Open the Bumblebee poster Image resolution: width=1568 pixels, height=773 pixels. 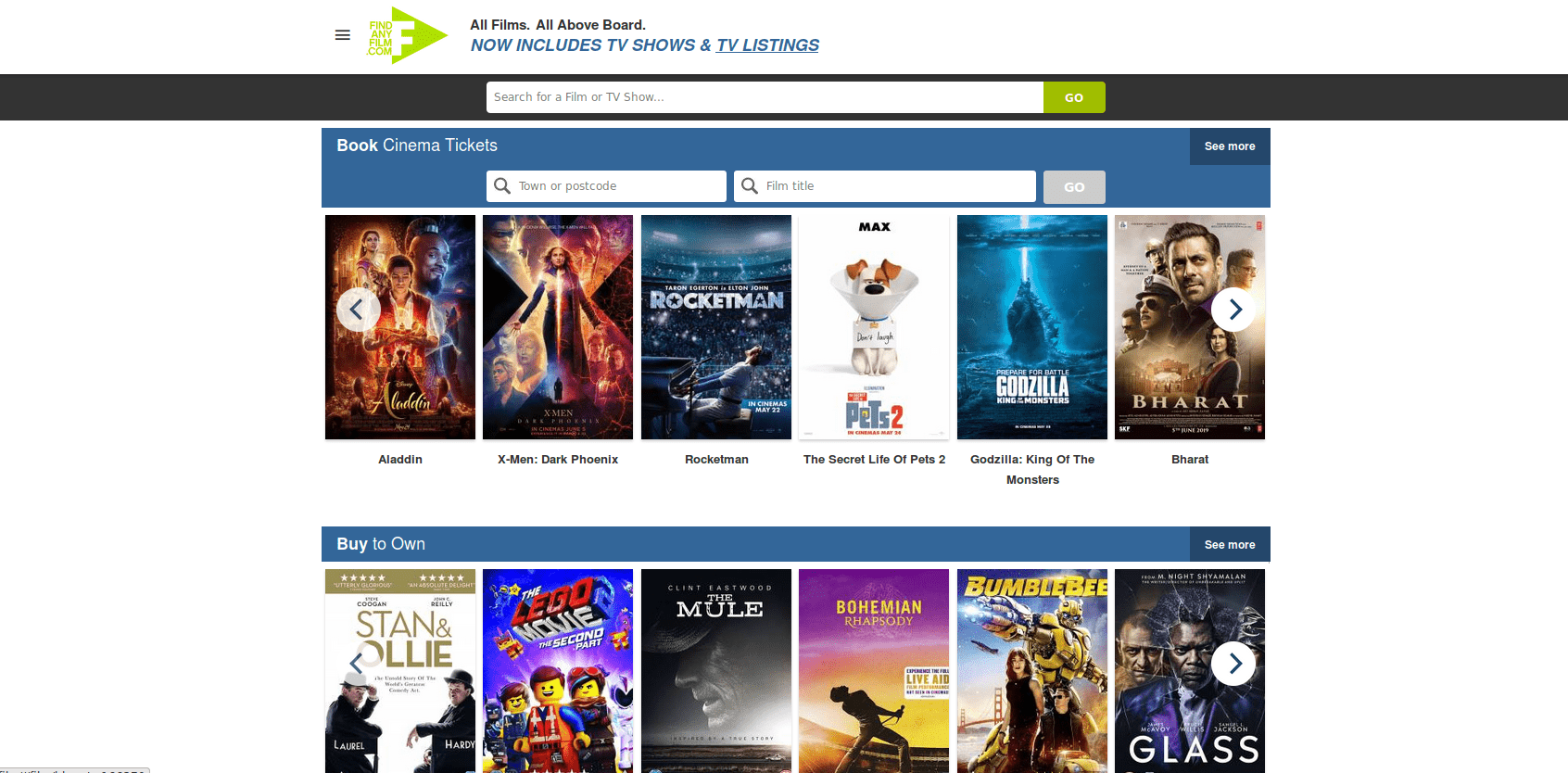tap(1032, 671)
